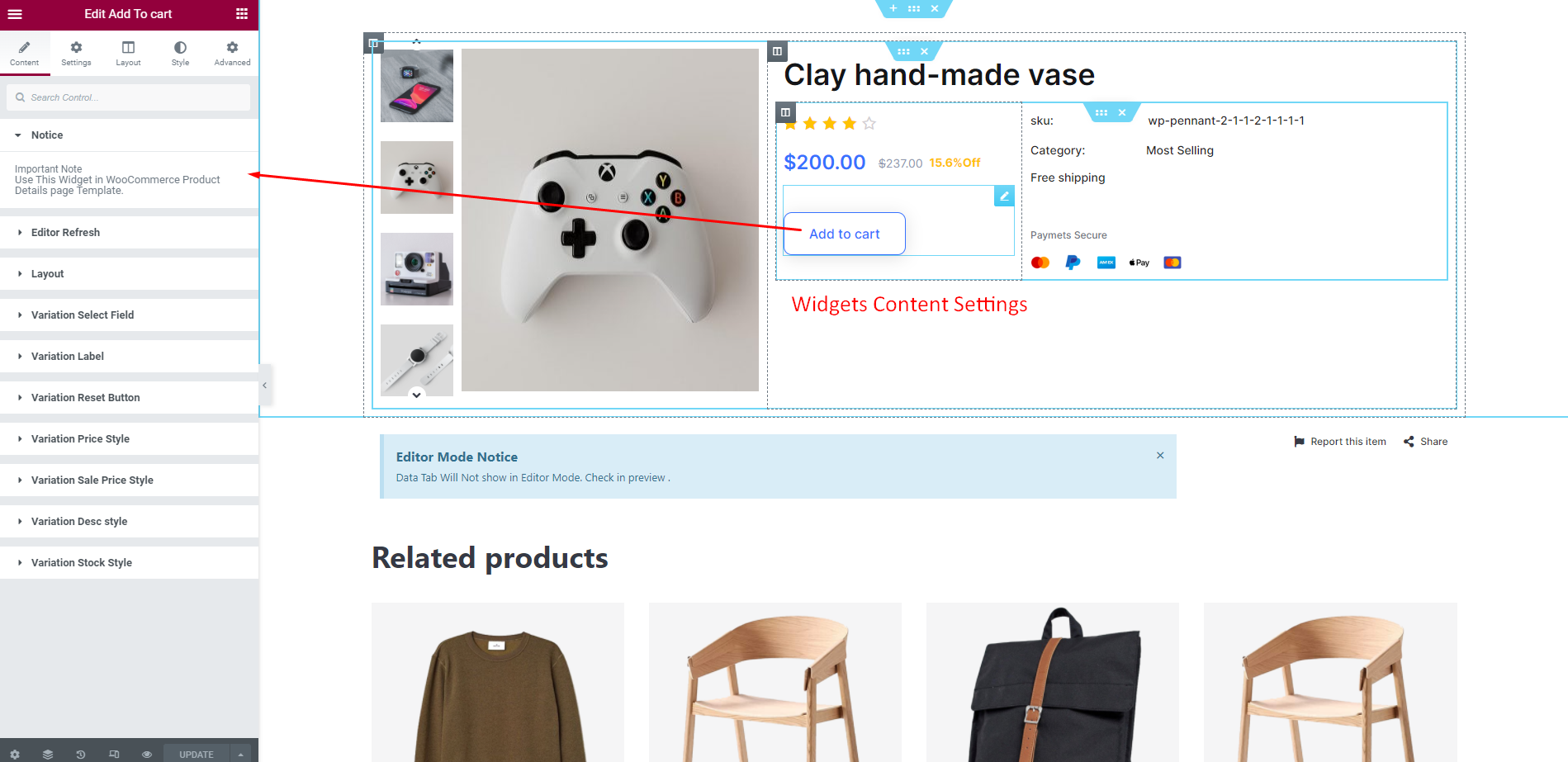Screen dimensions: 1568x762
Task: Open Responsive Mode icon in bottom bar
Action: 114,755
